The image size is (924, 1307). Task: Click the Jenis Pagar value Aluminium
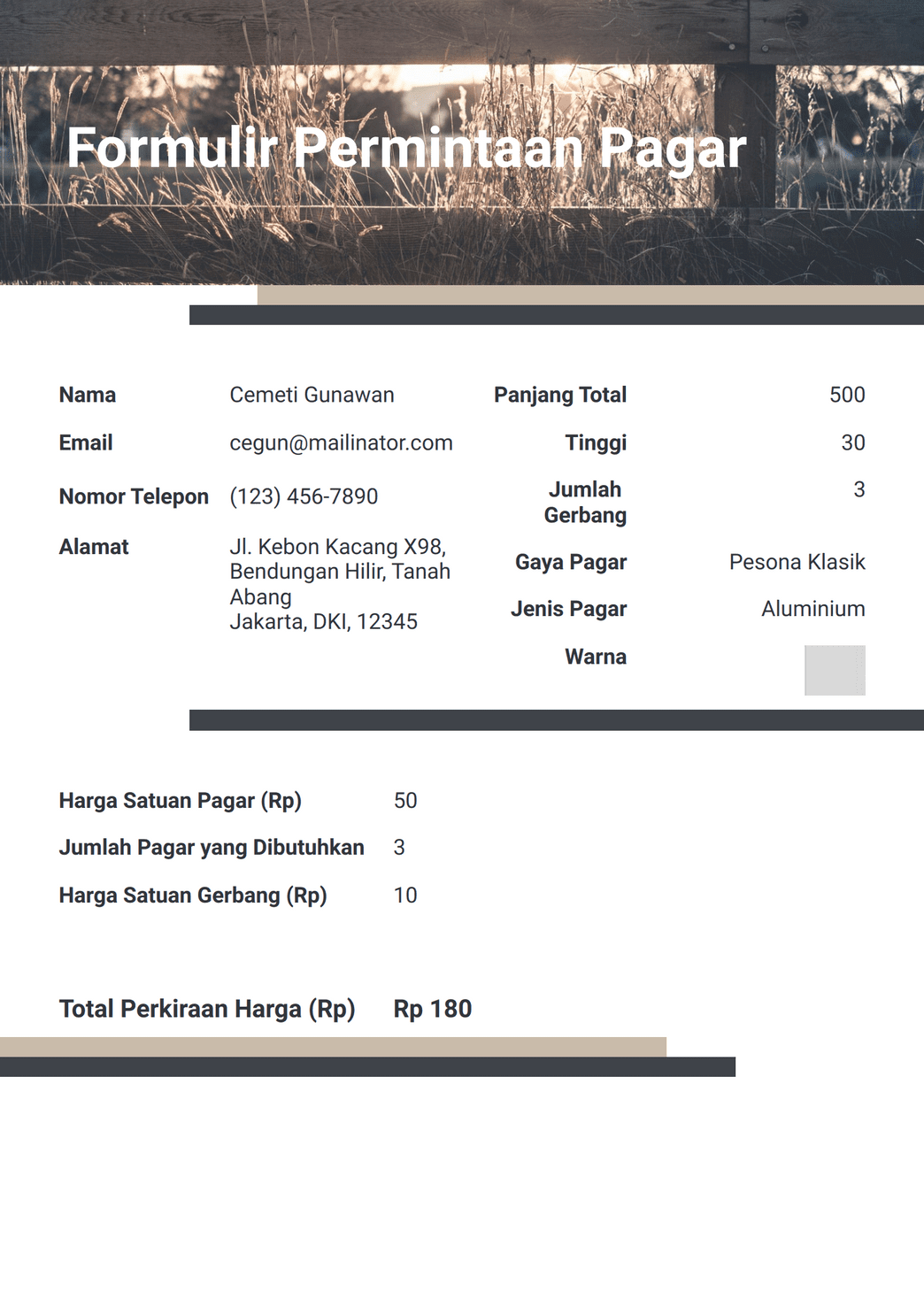click(812, 609)
